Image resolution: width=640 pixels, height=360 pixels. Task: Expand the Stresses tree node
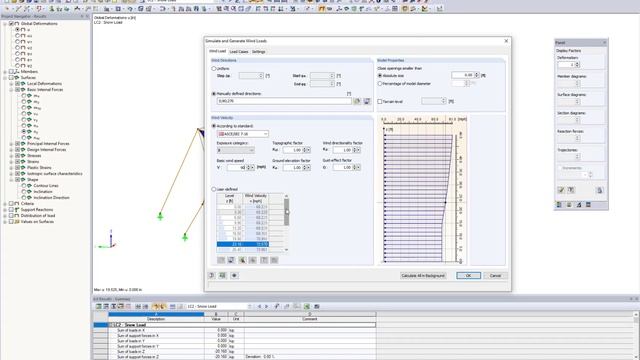[11, 156]
